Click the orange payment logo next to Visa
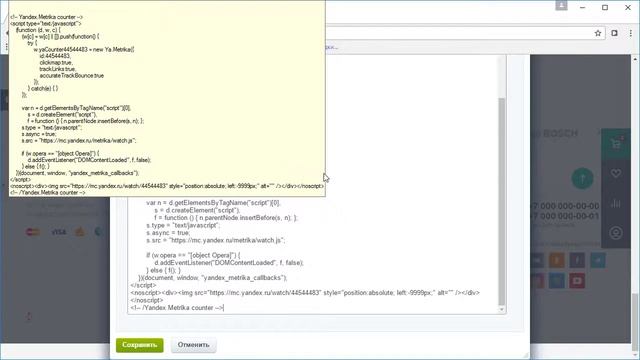This screenshot has width=640, height=360. (80, 232)
